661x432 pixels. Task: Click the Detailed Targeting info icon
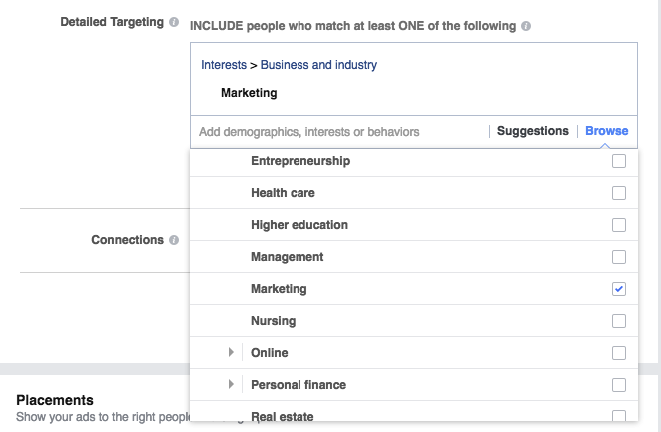coord(174,22)
